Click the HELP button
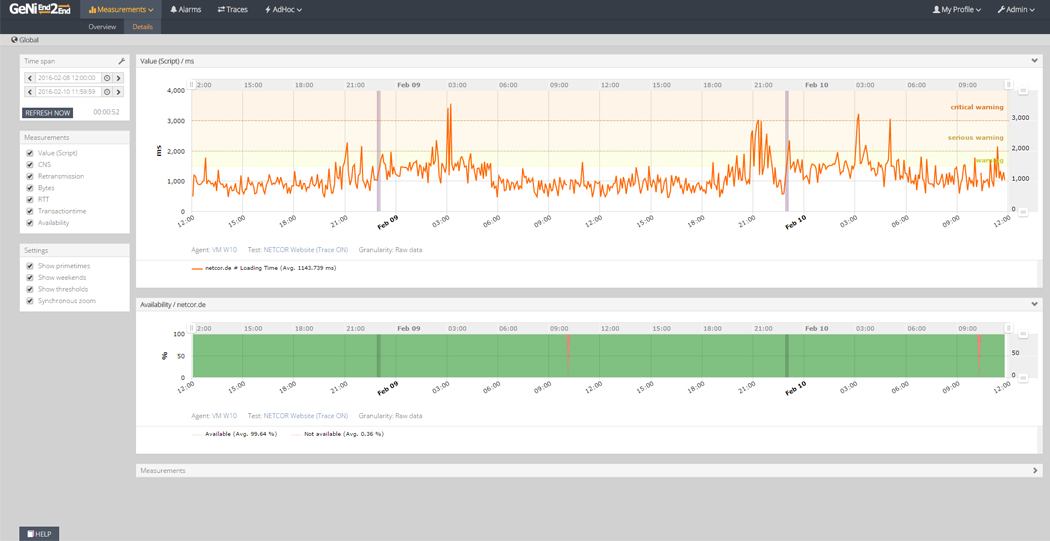 coord(39,534)
